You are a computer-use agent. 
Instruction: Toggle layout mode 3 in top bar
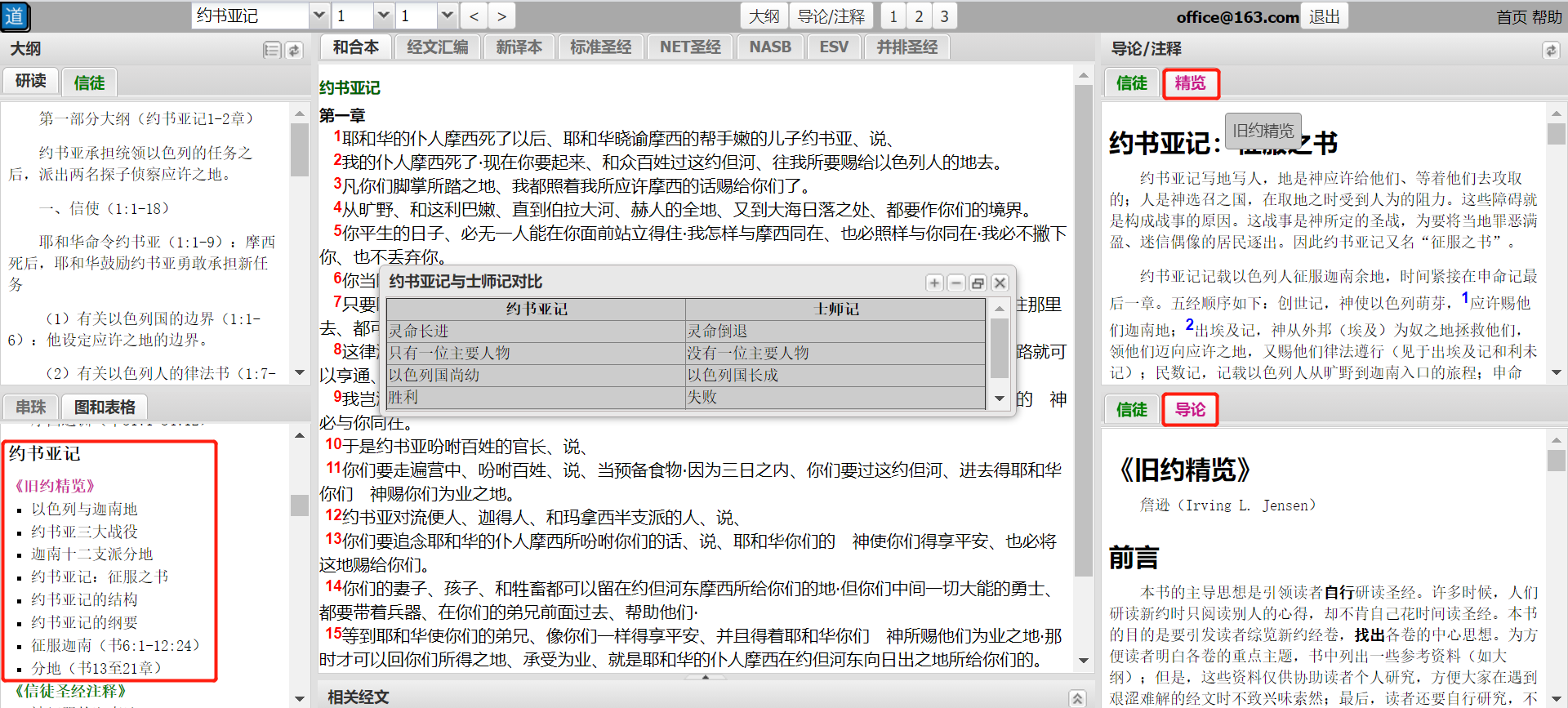[944, 16]
